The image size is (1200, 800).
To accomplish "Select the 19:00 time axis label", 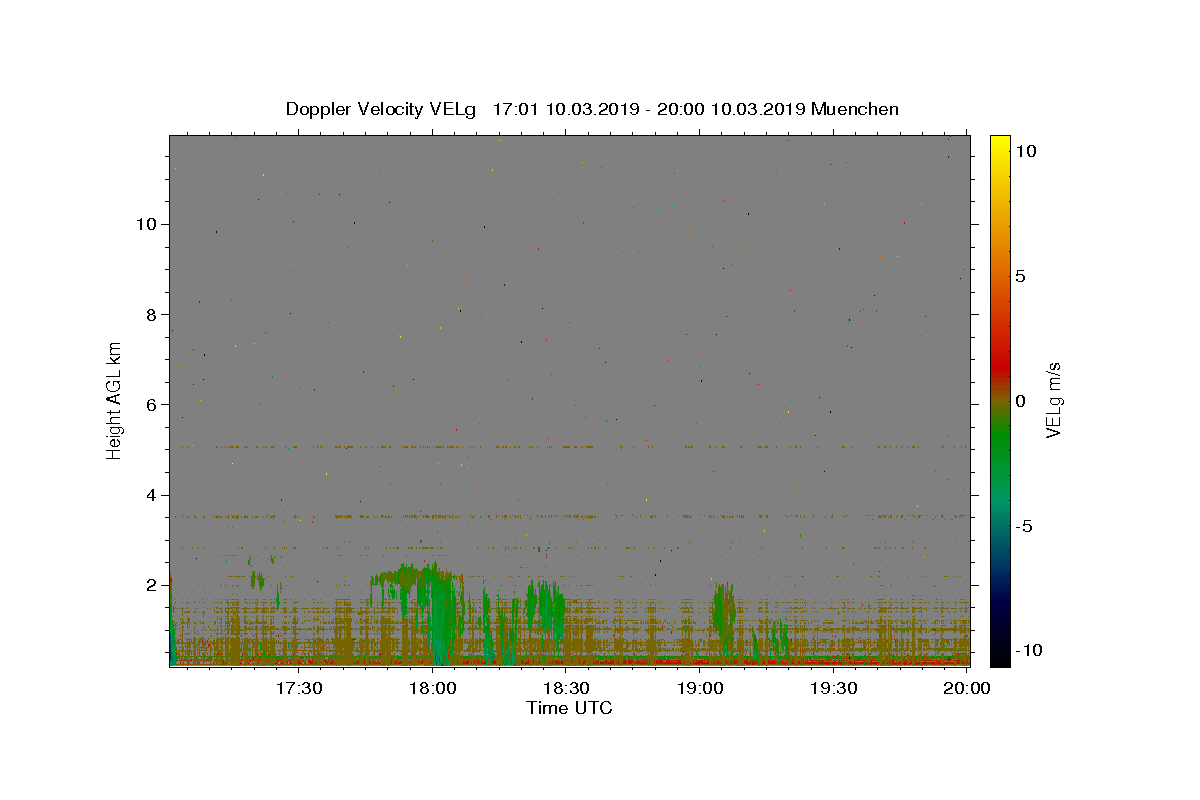I will tap(700, 688).
